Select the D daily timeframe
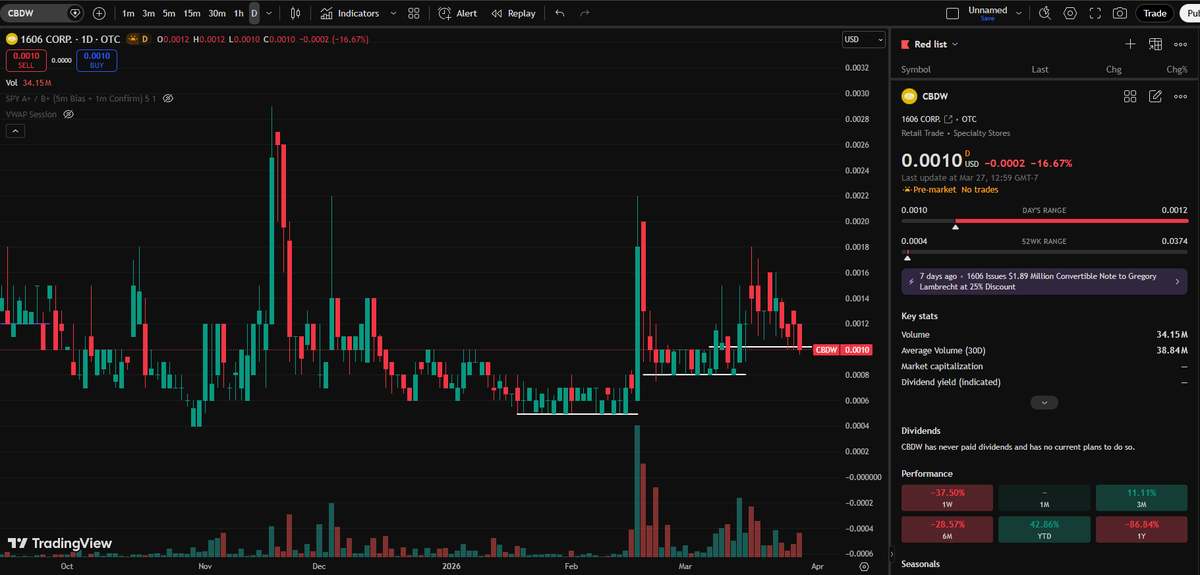Screen dimensions: 1200x575 tap(254, 13)
